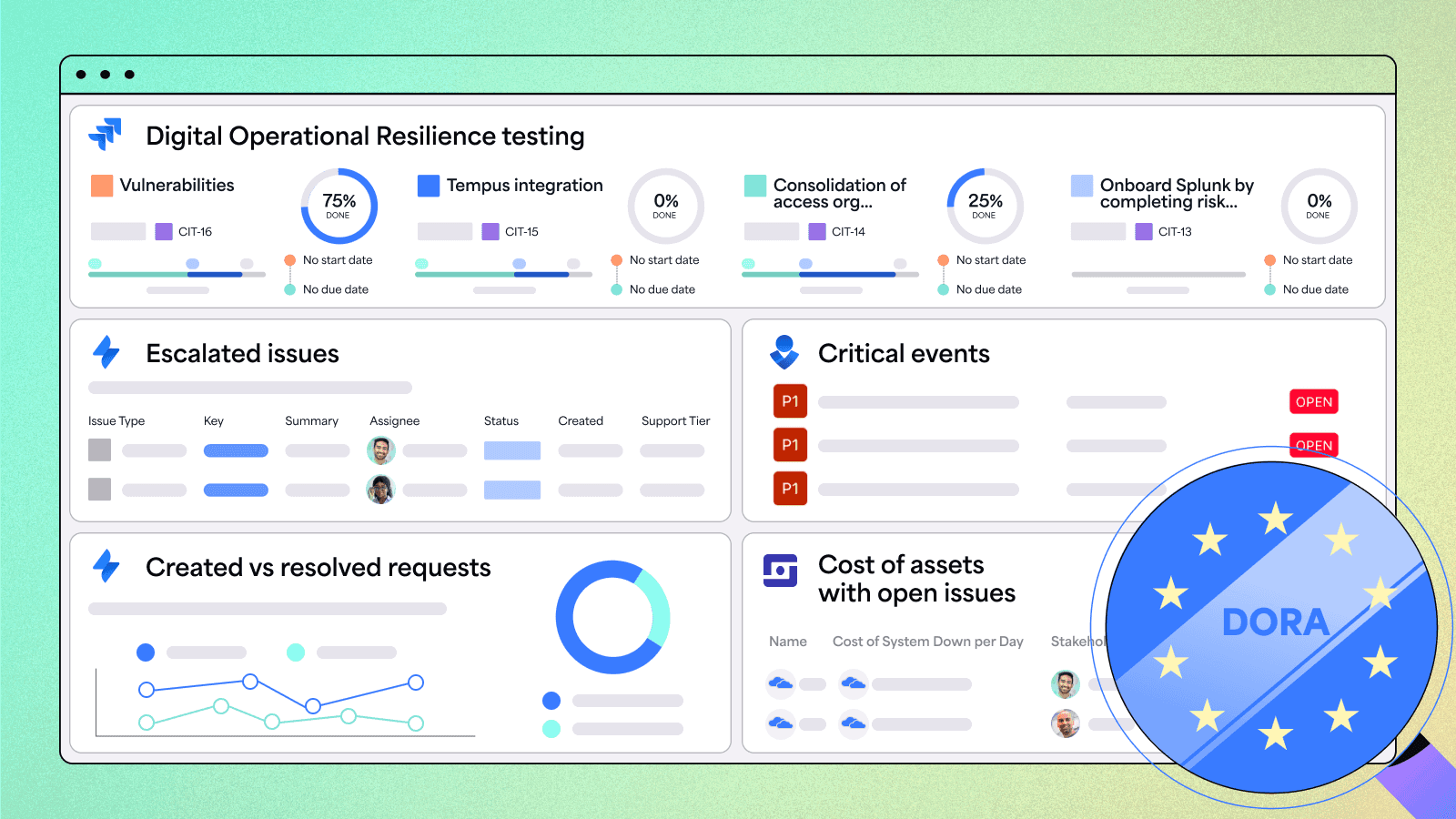Open the purple CIT-13 issue icon
The height and width of the screenshot is (819, 1456).
pyautogui.click(x=1144, y=231)
